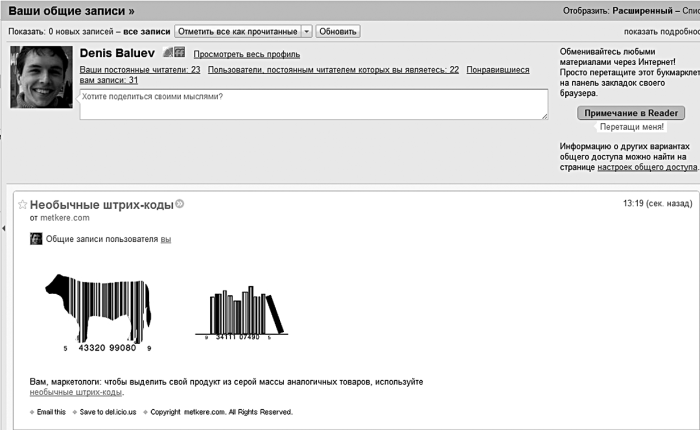Screen dimensions: 700x430
Task: Click the вы link after Общие записи пользователя
Action: coord(166,239)
